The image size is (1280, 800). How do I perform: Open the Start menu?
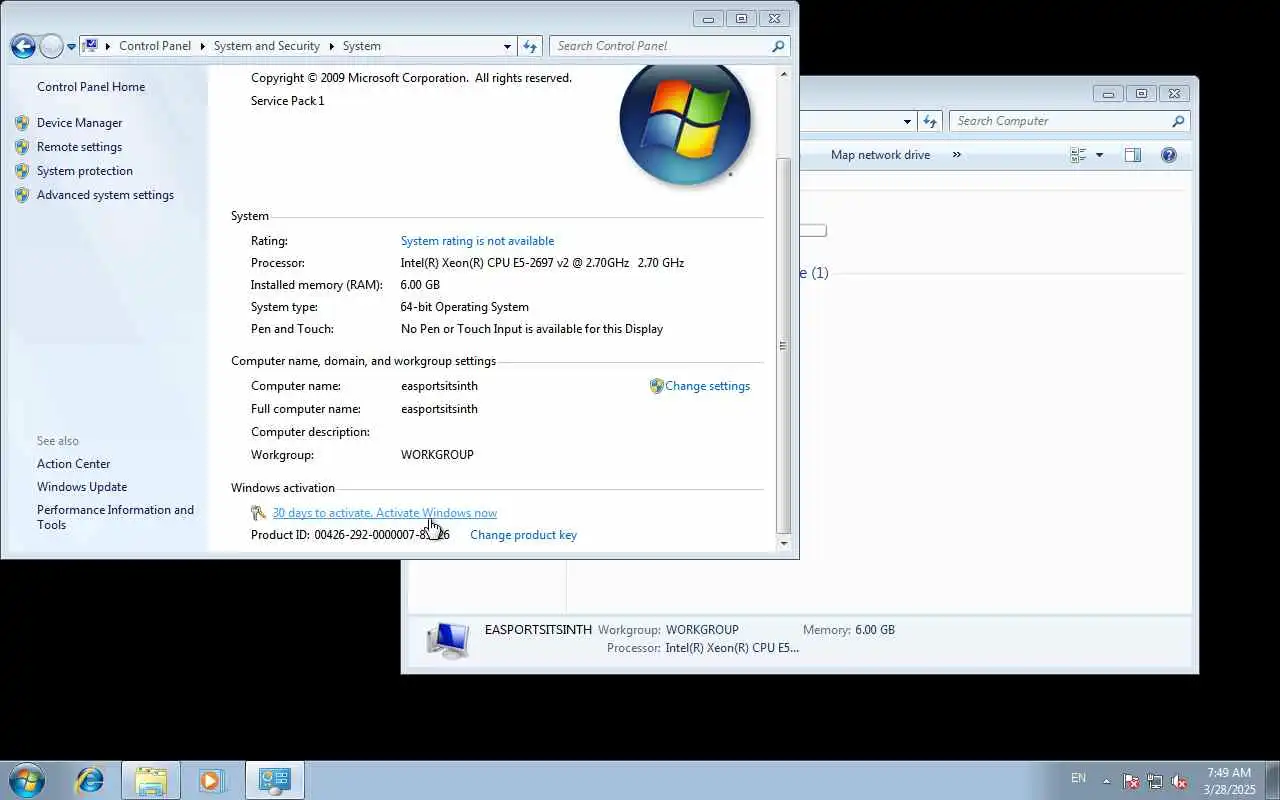pos(27,780)
